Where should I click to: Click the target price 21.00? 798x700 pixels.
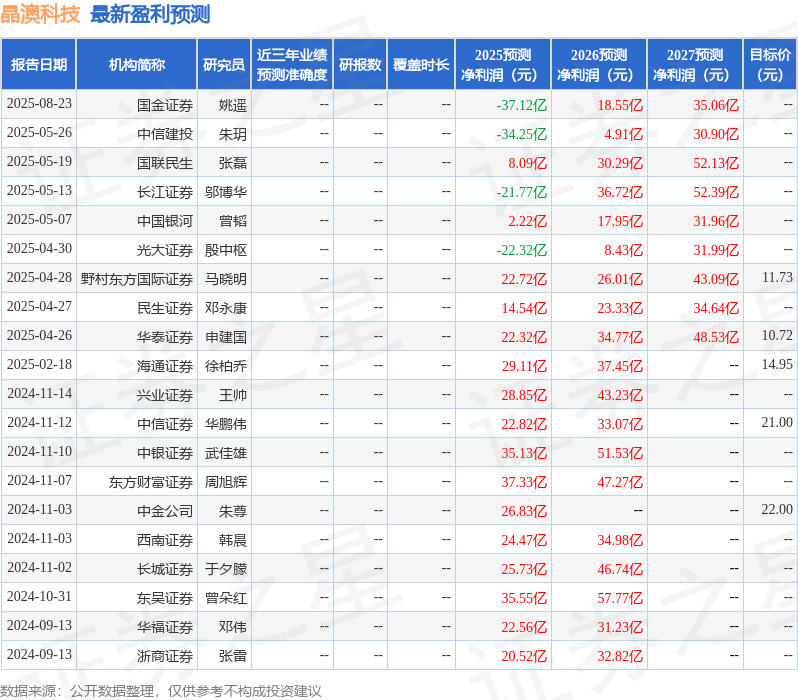coord(777,423)
